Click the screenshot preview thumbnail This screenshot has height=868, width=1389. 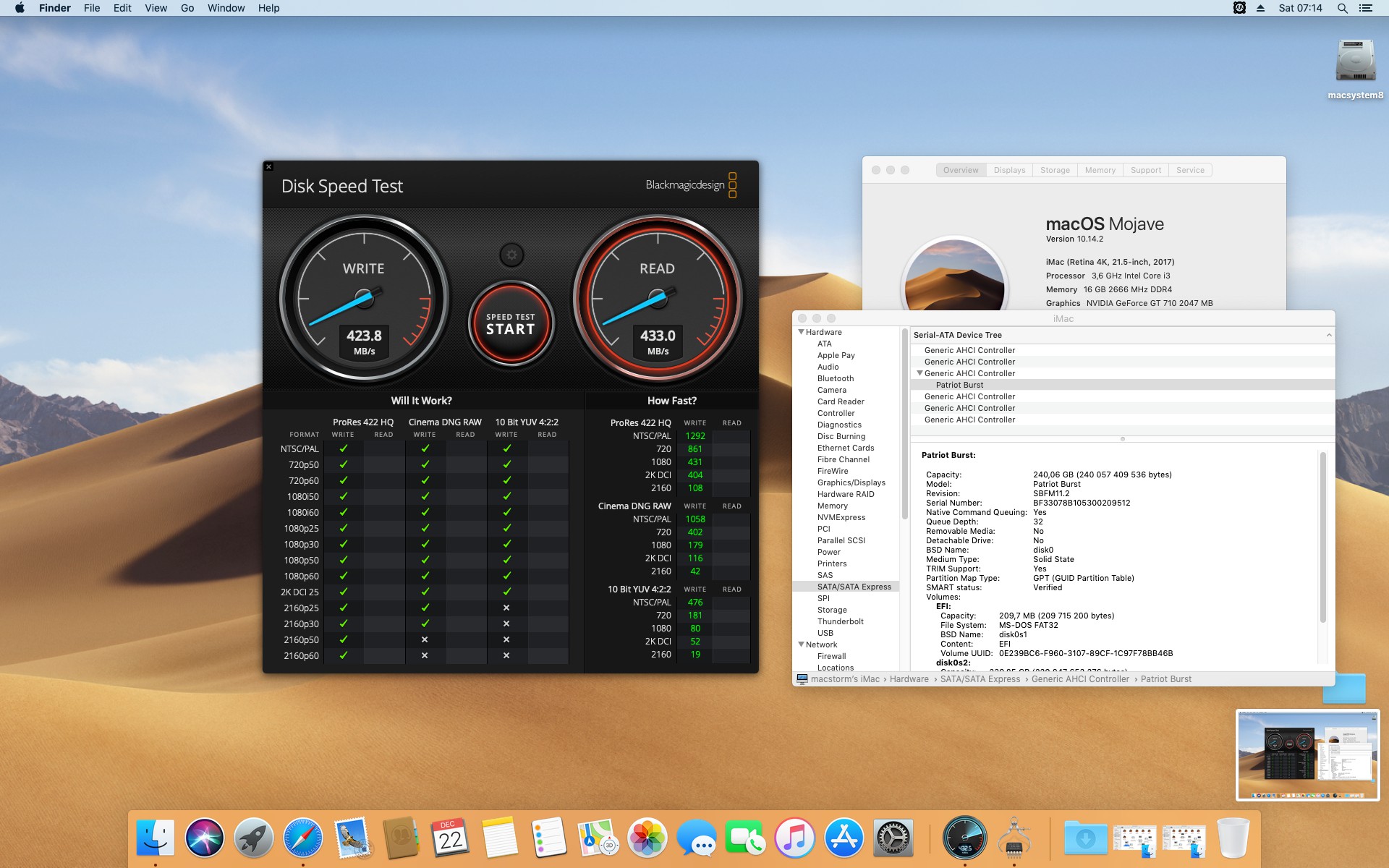[1307, 754]
